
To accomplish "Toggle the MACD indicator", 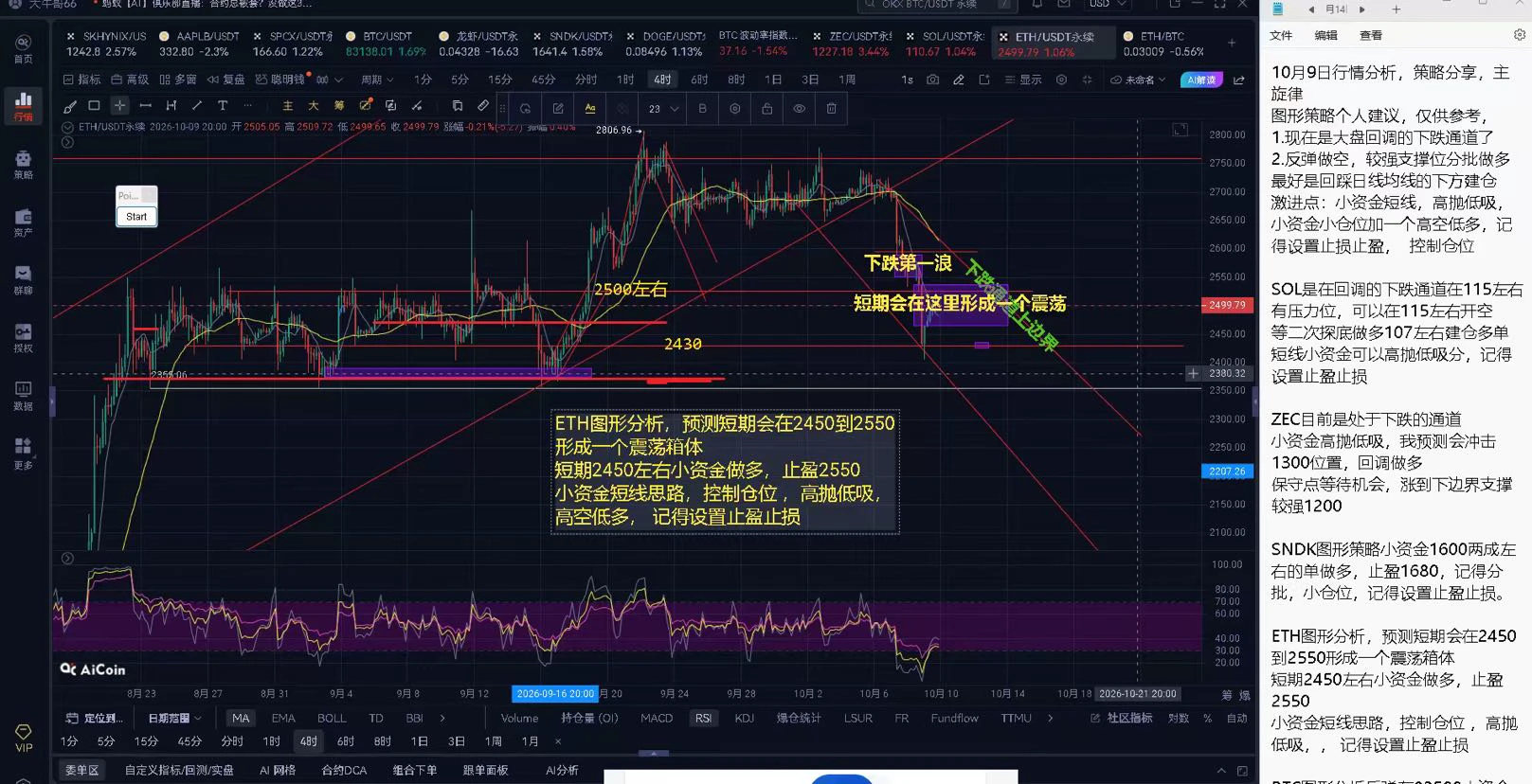I will (x=657, y=719).
